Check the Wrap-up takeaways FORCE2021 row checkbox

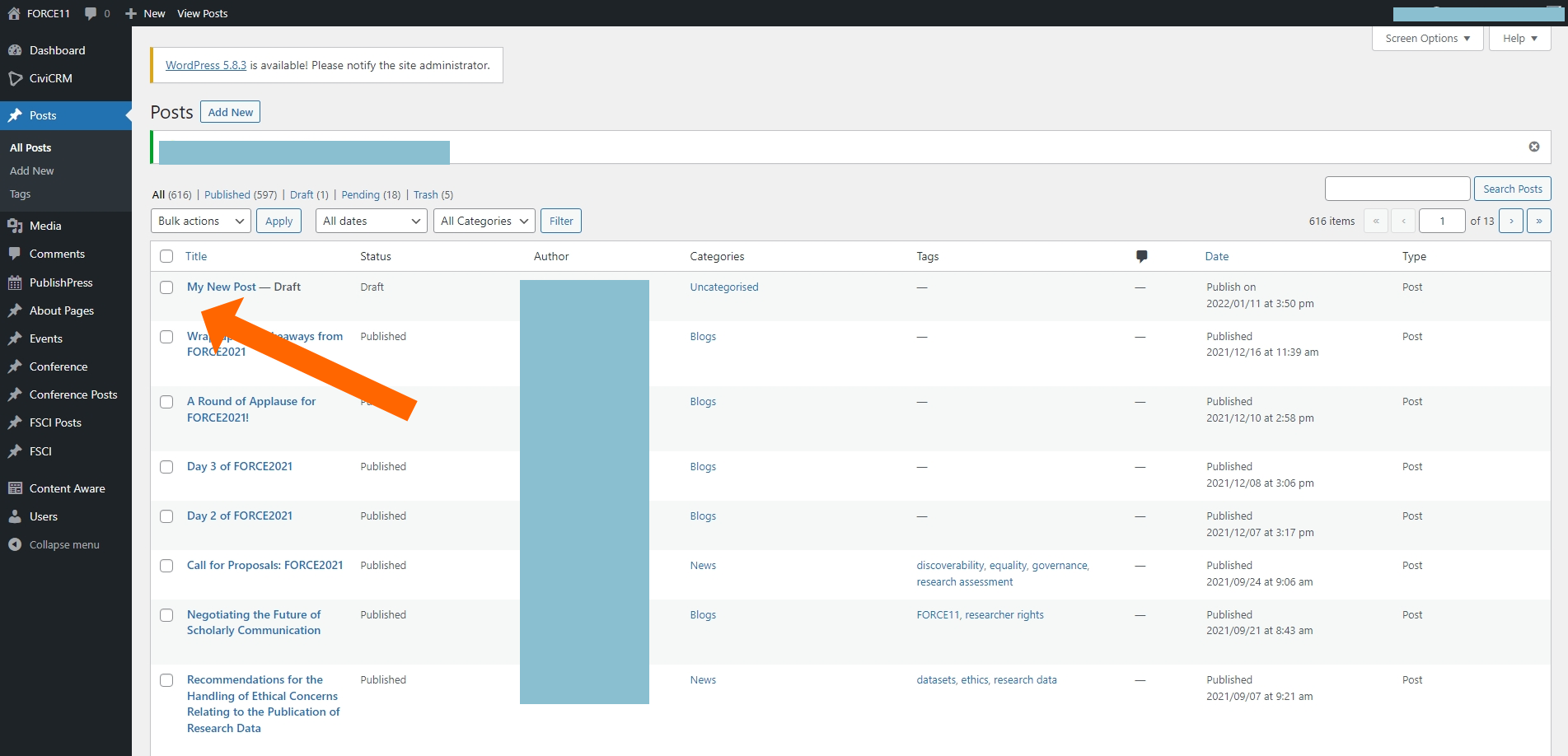[166, 337]
